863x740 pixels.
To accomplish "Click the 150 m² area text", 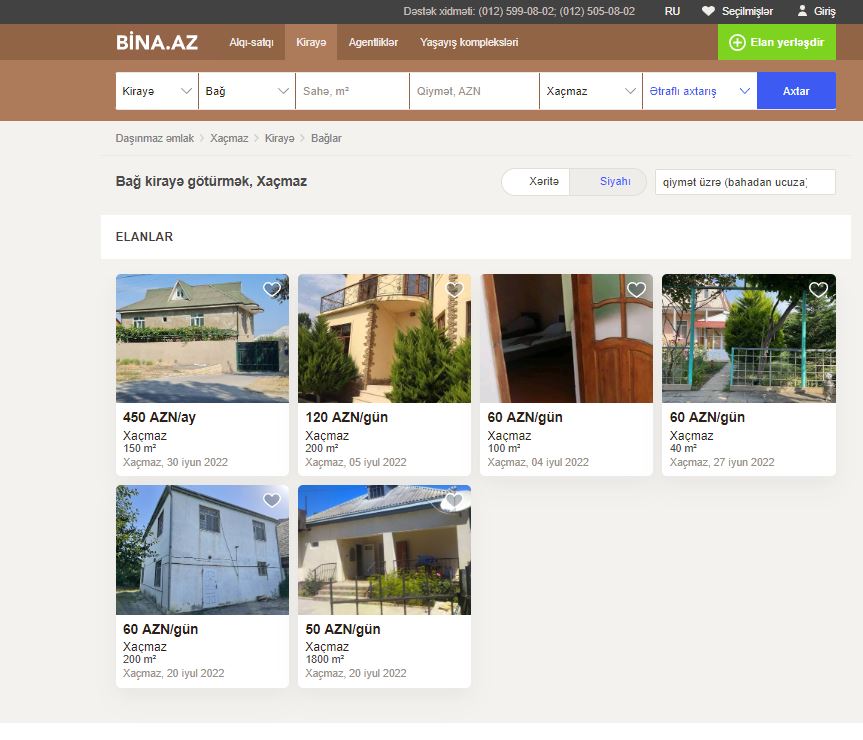I will pos(140,448).
